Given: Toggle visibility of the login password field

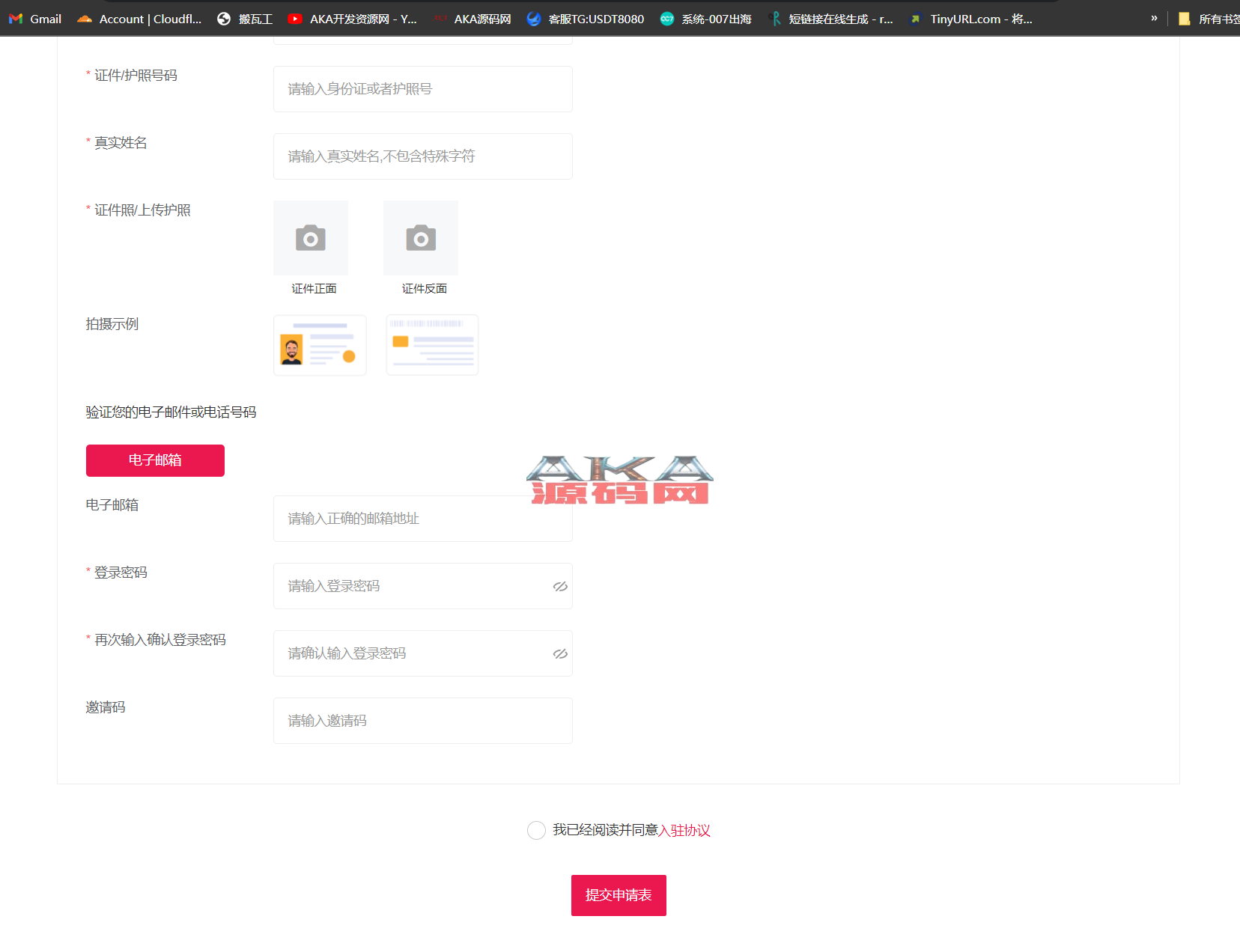Looking at the screenshot, I should click(x=560, y=586).
